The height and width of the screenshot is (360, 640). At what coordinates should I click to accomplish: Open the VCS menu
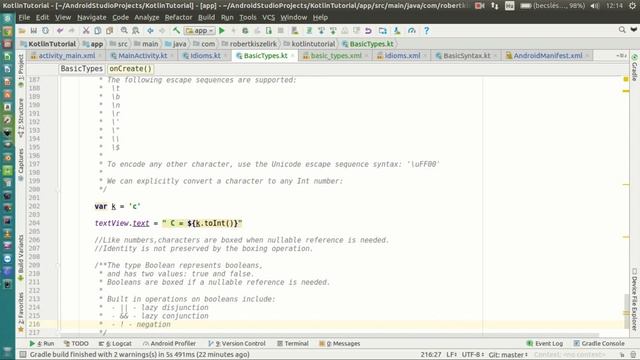(268, 18)
